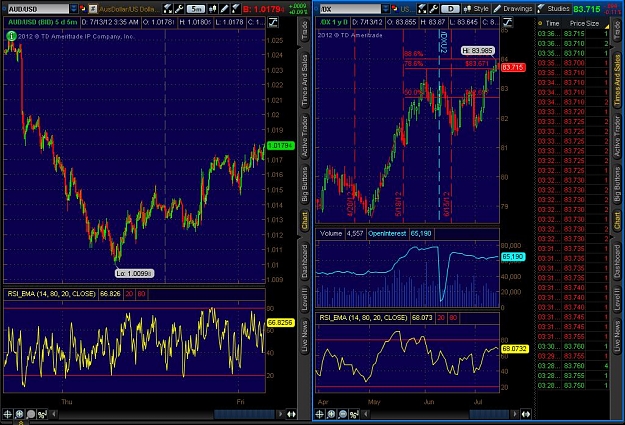Screen dimensions: 625x425
Task: Click the /DX symbol input field
Action: pos(350,8)
